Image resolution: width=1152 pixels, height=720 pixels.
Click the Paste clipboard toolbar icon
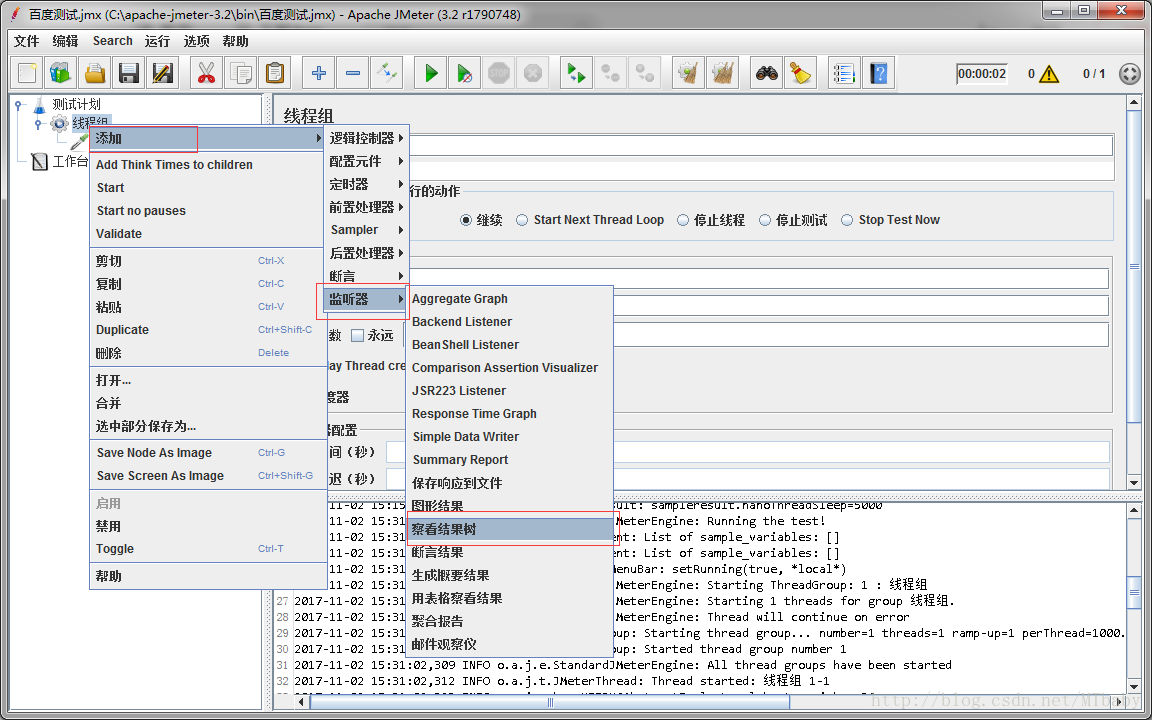coord(274,73)
